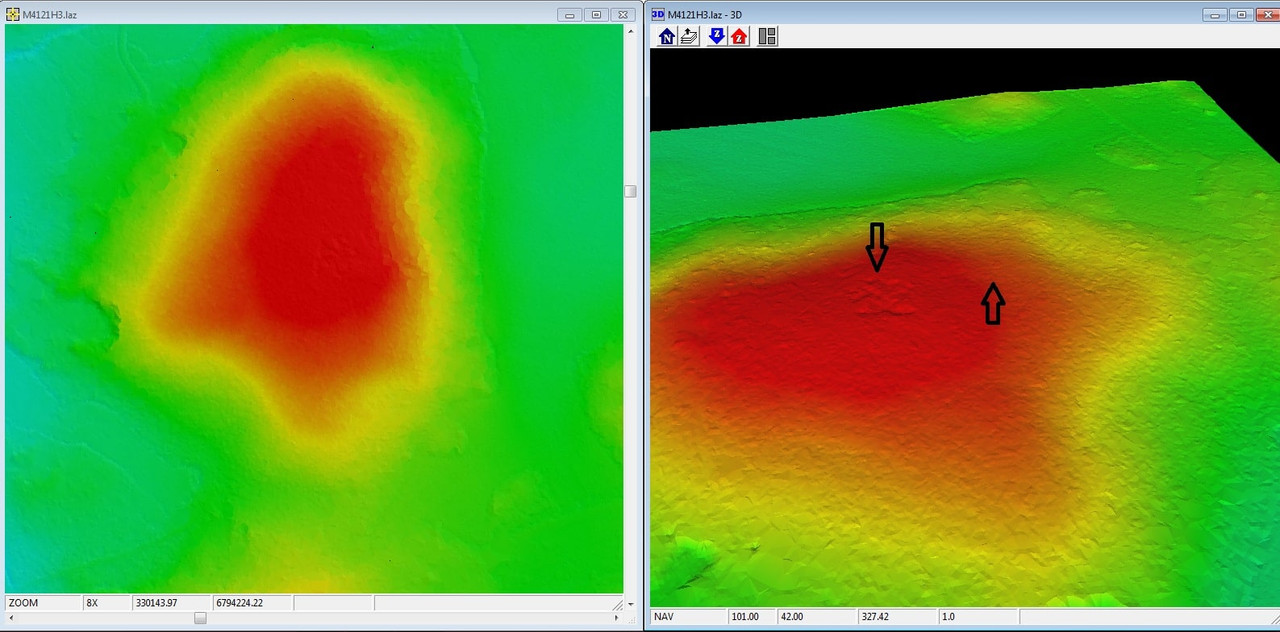Minimize the 3D view window
This screenshot has width=1280, height=632.
[1216, 15]
